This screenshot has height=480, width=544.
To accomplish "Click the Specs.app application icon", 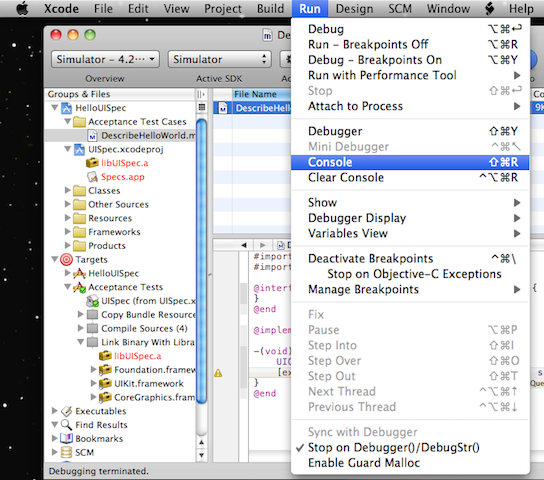I will click(x=92, y=177).
